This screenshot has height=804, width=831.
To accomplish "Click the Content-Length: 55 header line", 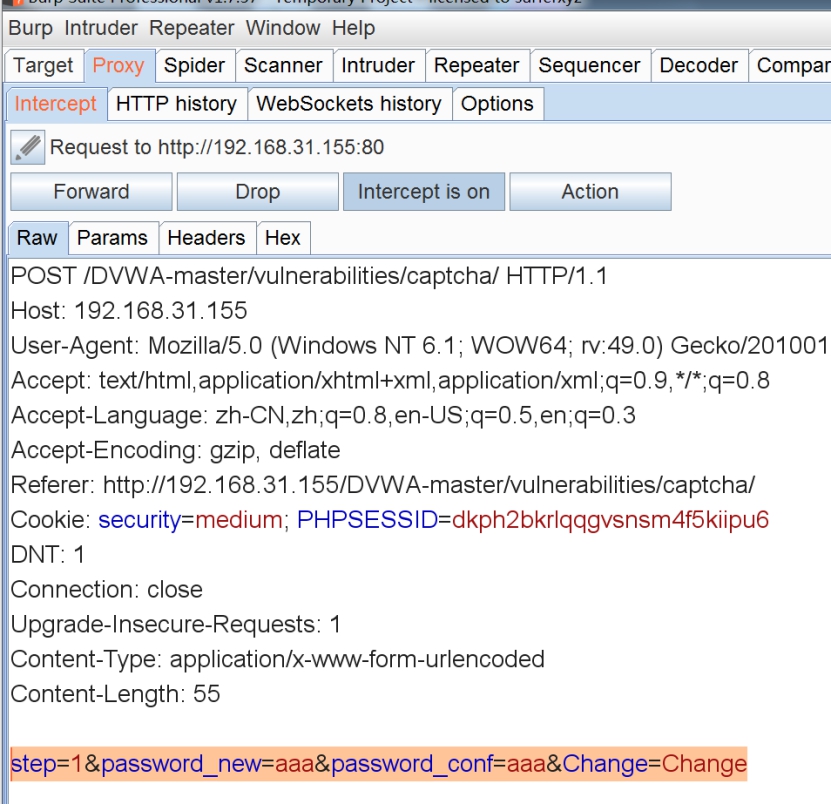I will pyautogui.click(x=115, y=694).
